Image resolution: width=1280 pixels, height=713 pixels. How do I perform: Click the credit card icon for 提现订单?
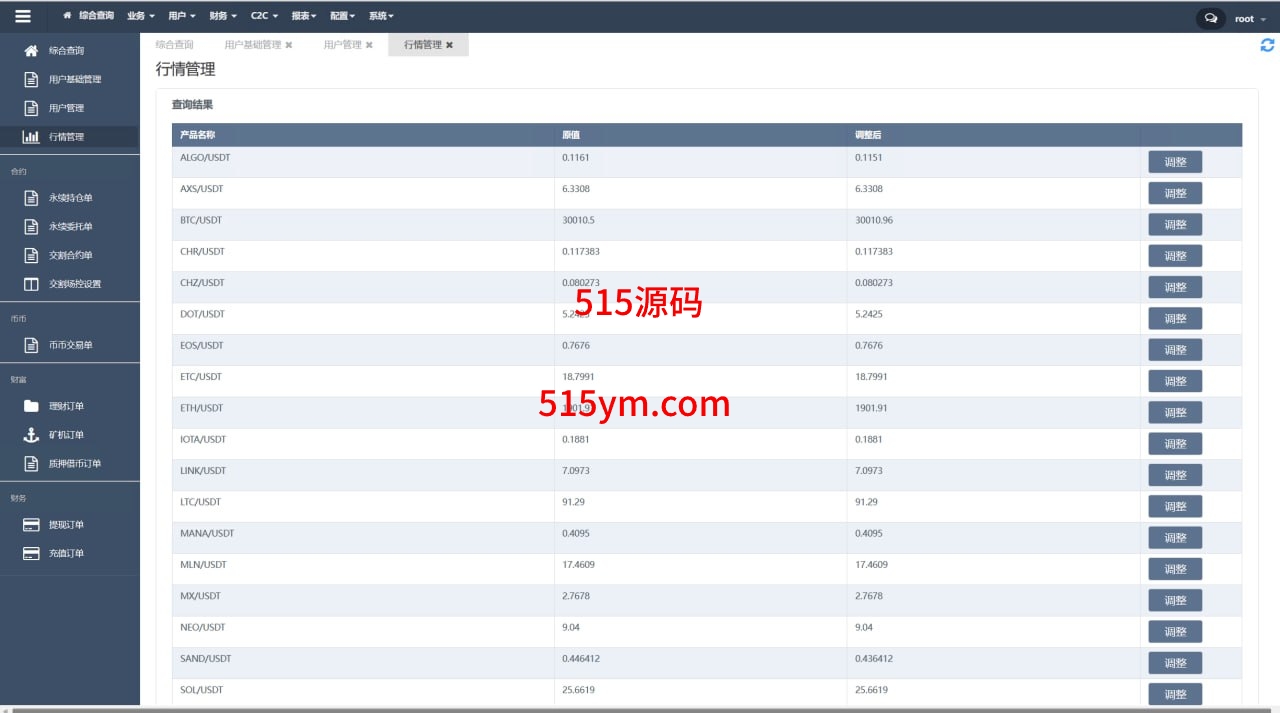[31, 525]
